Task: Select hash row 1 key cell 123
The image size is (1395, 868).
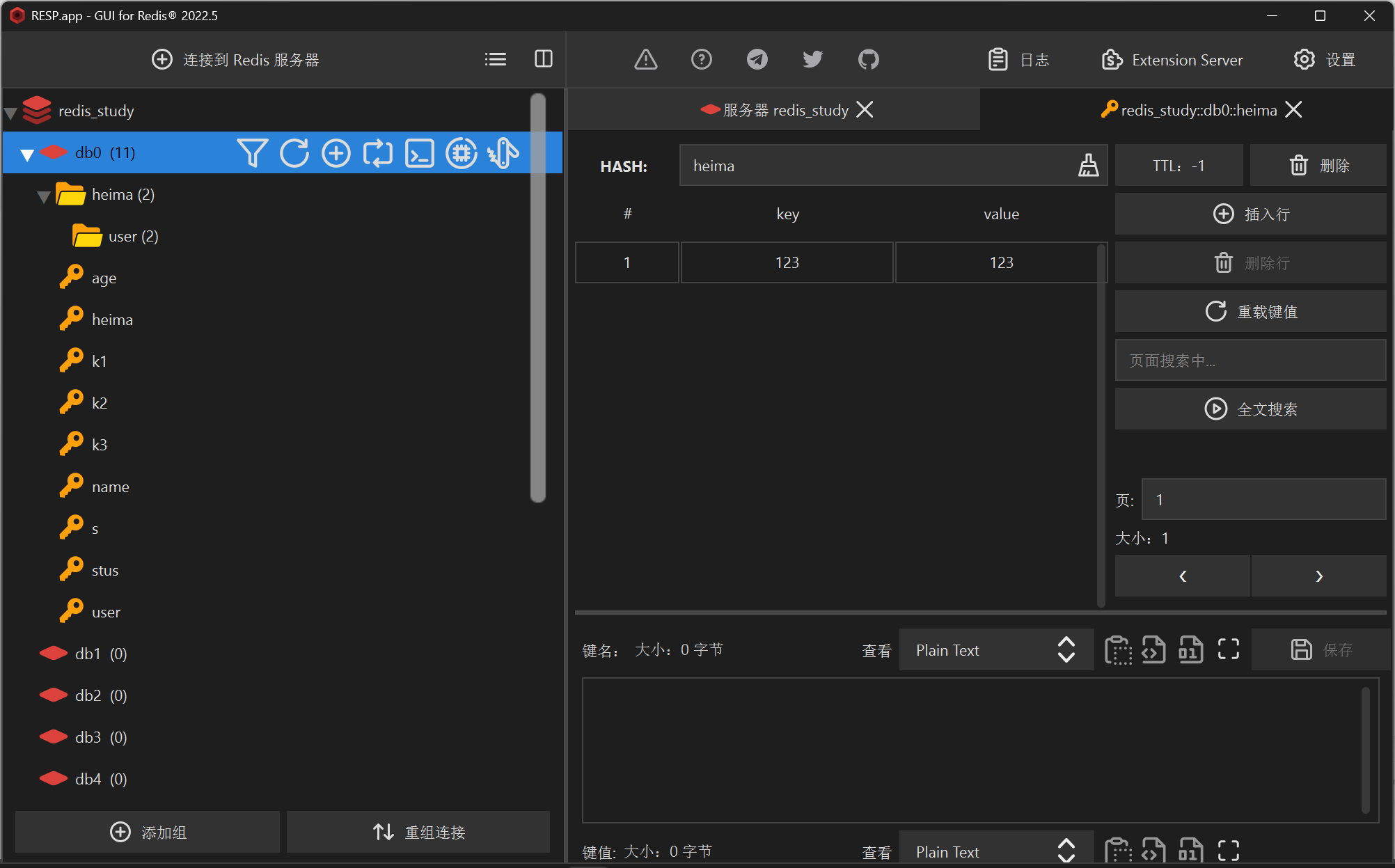Action: tap(787, 263)
